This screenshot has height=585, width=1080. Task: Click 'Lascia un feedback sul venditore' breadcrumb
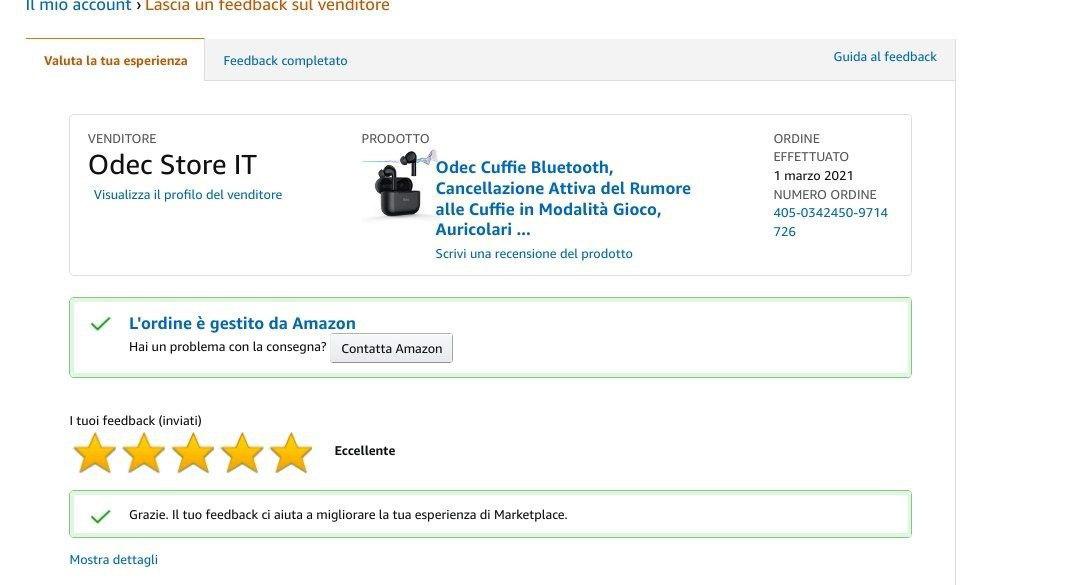267,6
